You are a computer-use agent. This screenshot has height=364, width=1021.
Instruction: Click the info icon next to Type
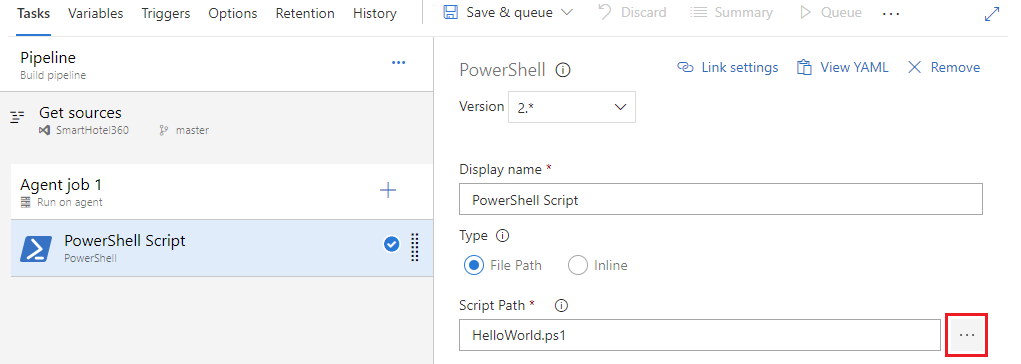click(502, 235)
